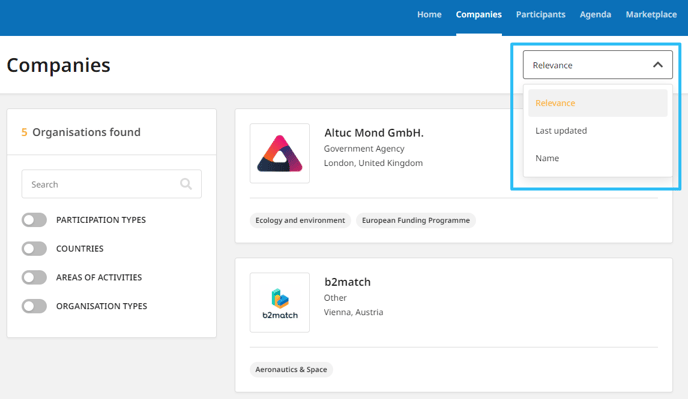The height and width of the screenshot is (399, 688).
Task: Click the European Funding Programme tag
Action: coord(416,220)
